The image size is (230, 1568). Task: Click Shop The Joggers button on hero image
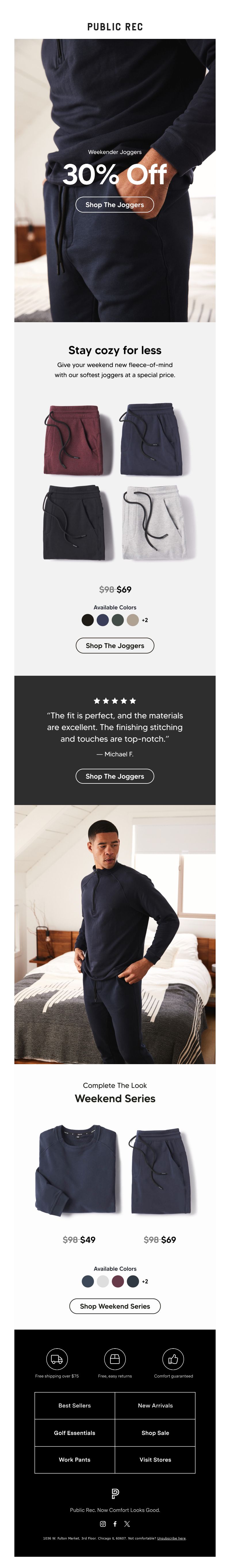[115, 204]
